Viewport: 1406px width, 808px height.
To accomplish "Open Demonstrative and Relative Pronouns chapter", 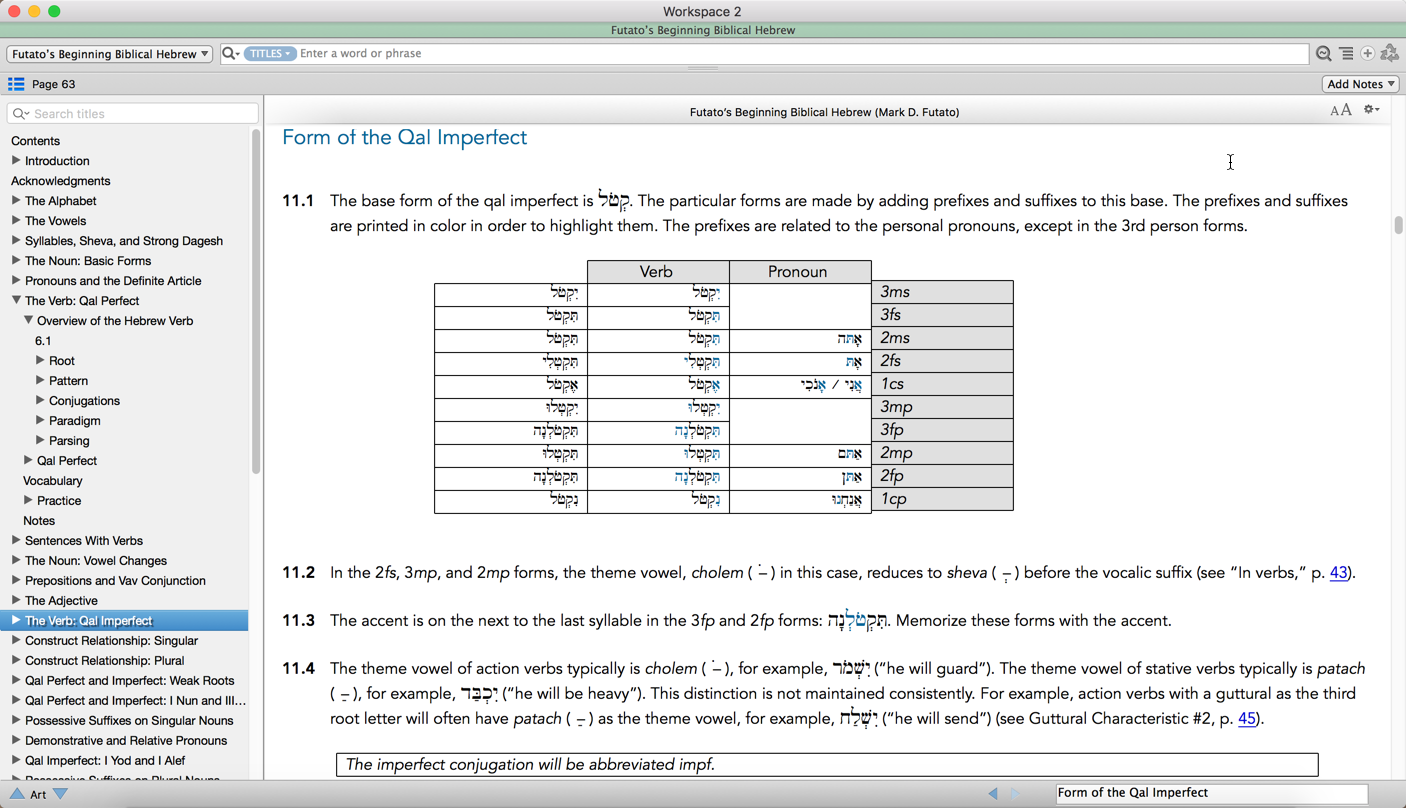I will (x=126, y=741).
